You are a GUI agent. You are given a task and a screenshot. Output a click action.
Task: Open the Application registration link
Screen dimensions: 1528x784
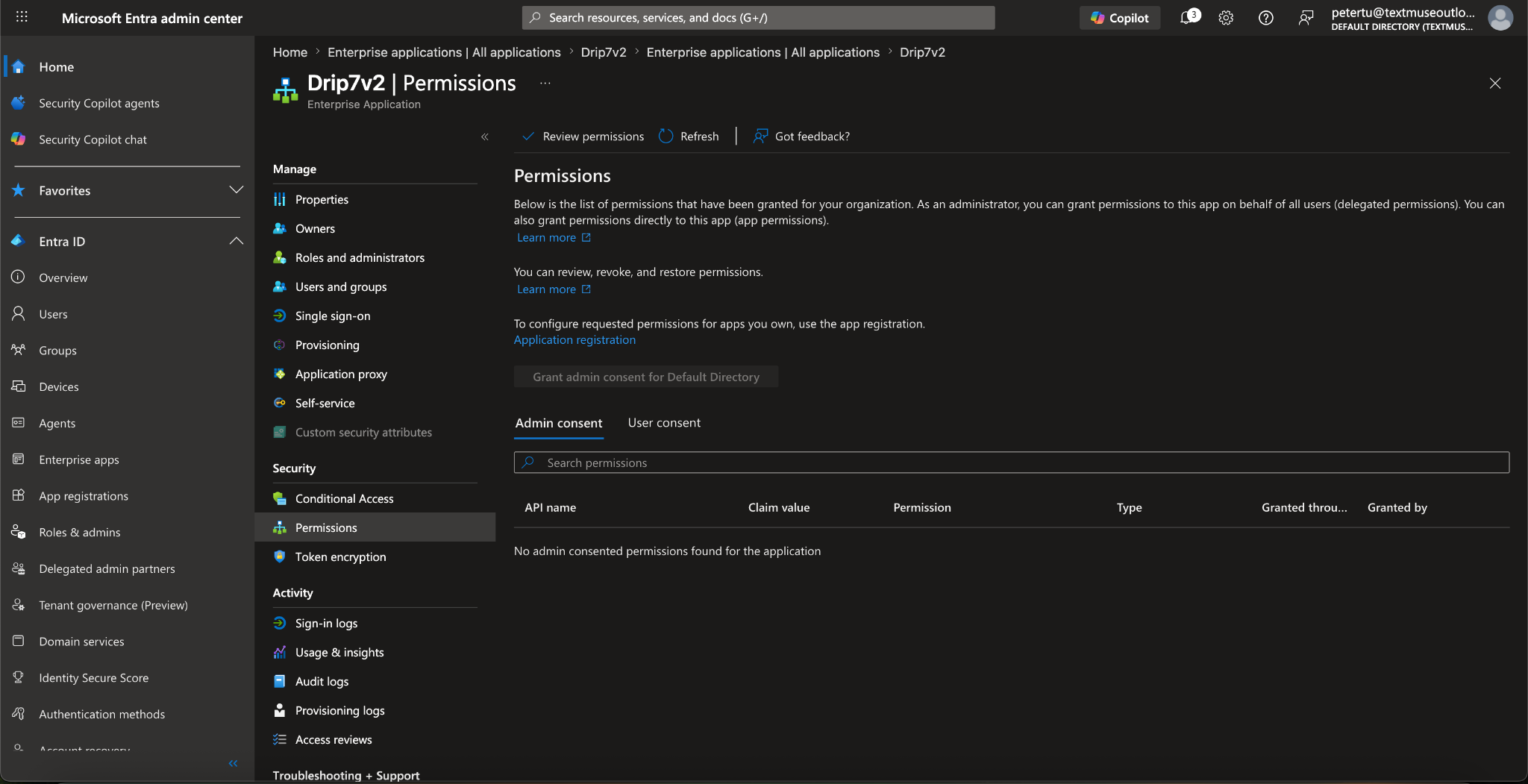tap(574, 339)
